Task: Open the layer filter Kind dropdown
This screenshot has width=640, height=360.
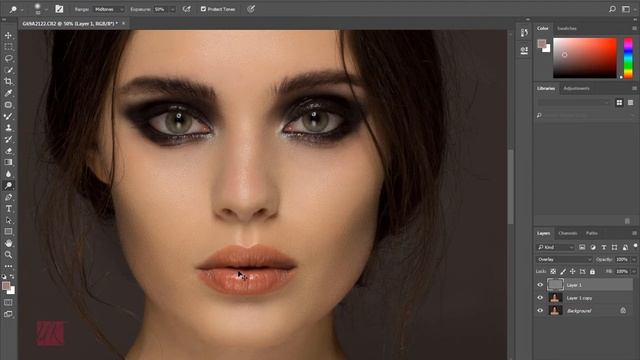Action: point(556,247)
